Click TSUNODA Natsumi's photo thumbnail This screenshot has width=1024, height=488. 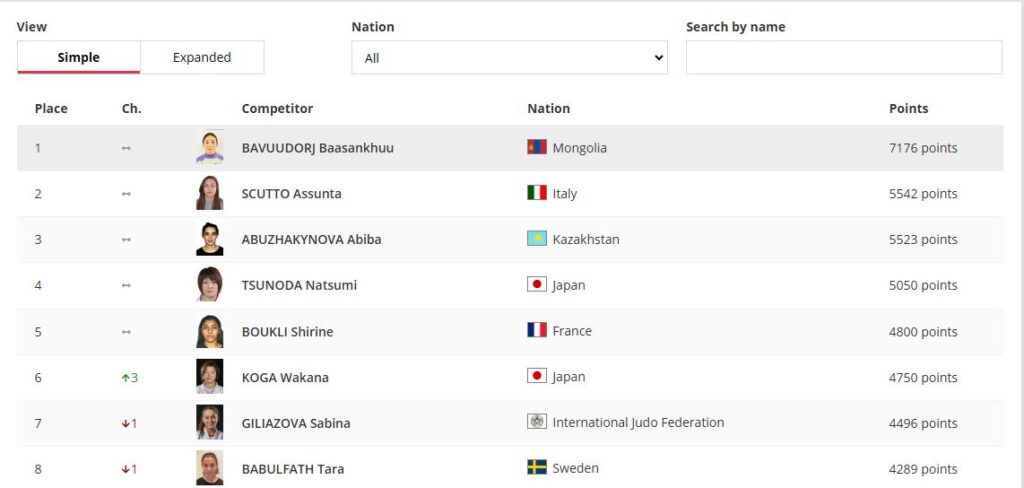210,284
